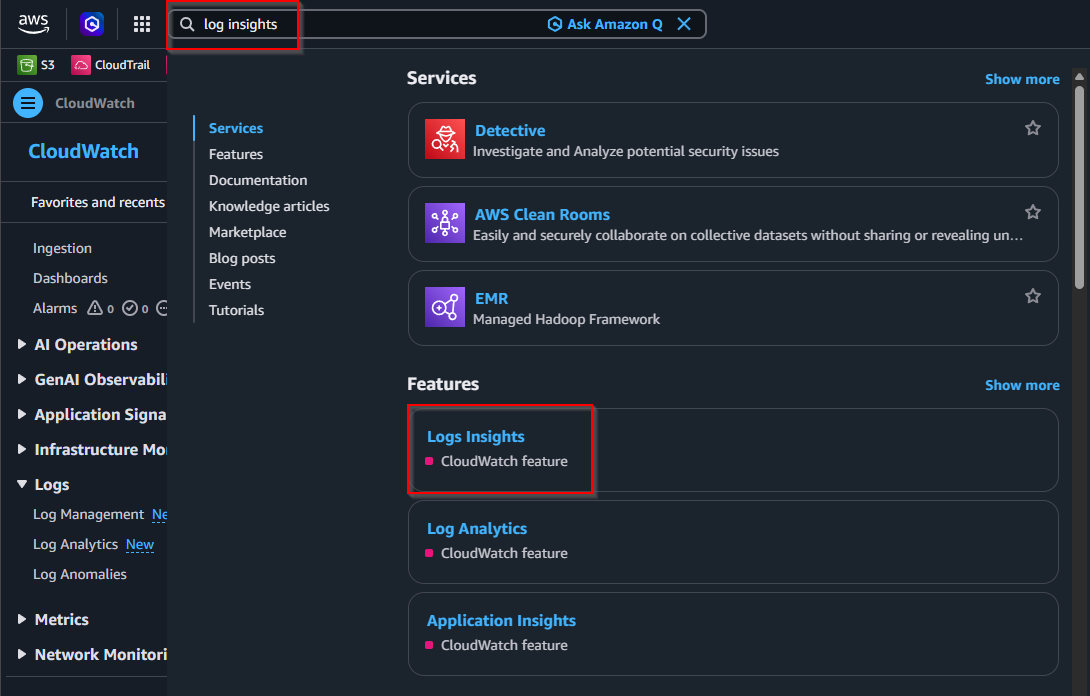Image resolution: width=1090 pixels, height=696 pixels.
Task: Favorite AWS Clean Rooms with the star
Action: (x=1033, y=212)
